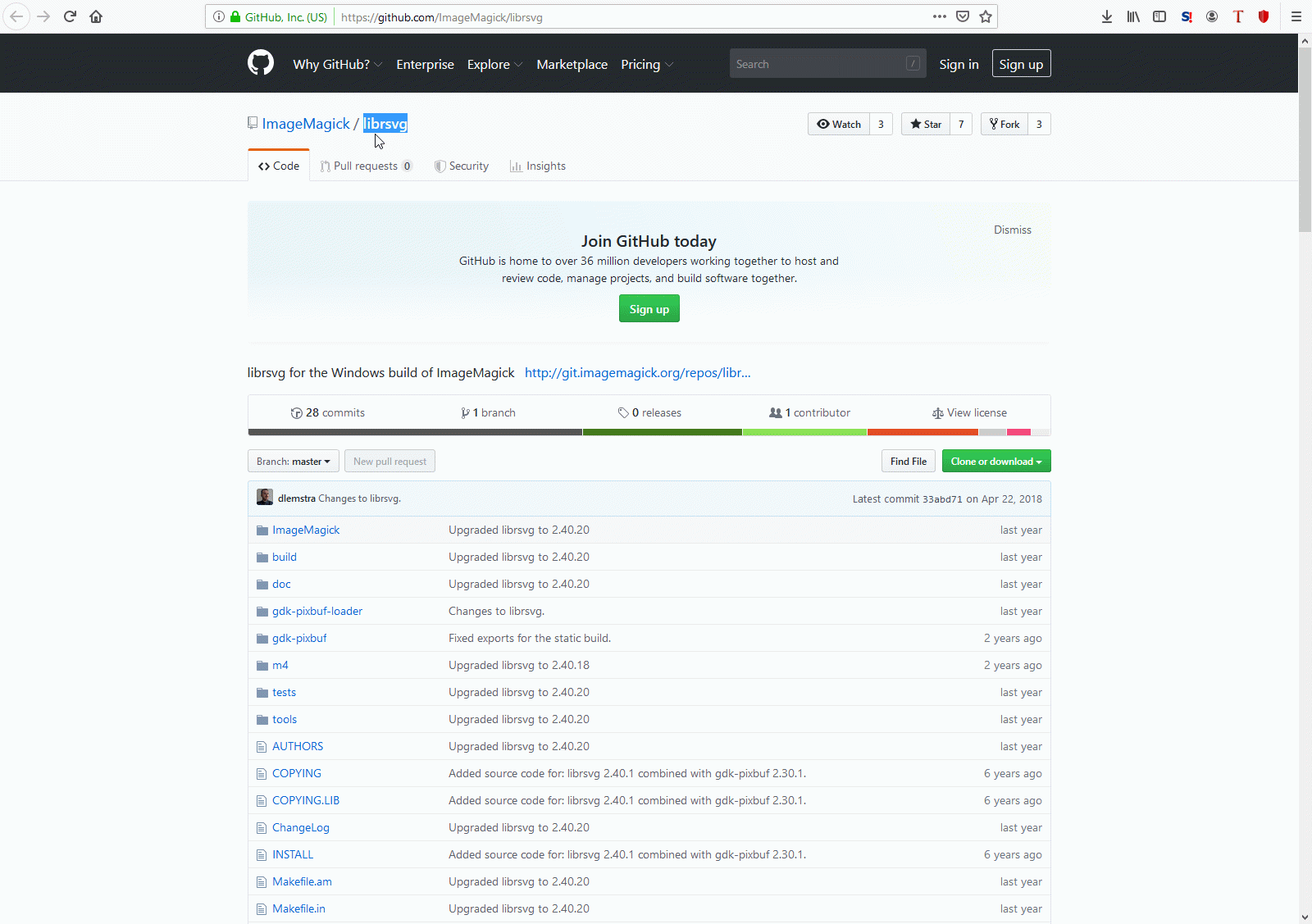Open the View license link
Screen dimensions: 1312x924
(x=969, y=412)
